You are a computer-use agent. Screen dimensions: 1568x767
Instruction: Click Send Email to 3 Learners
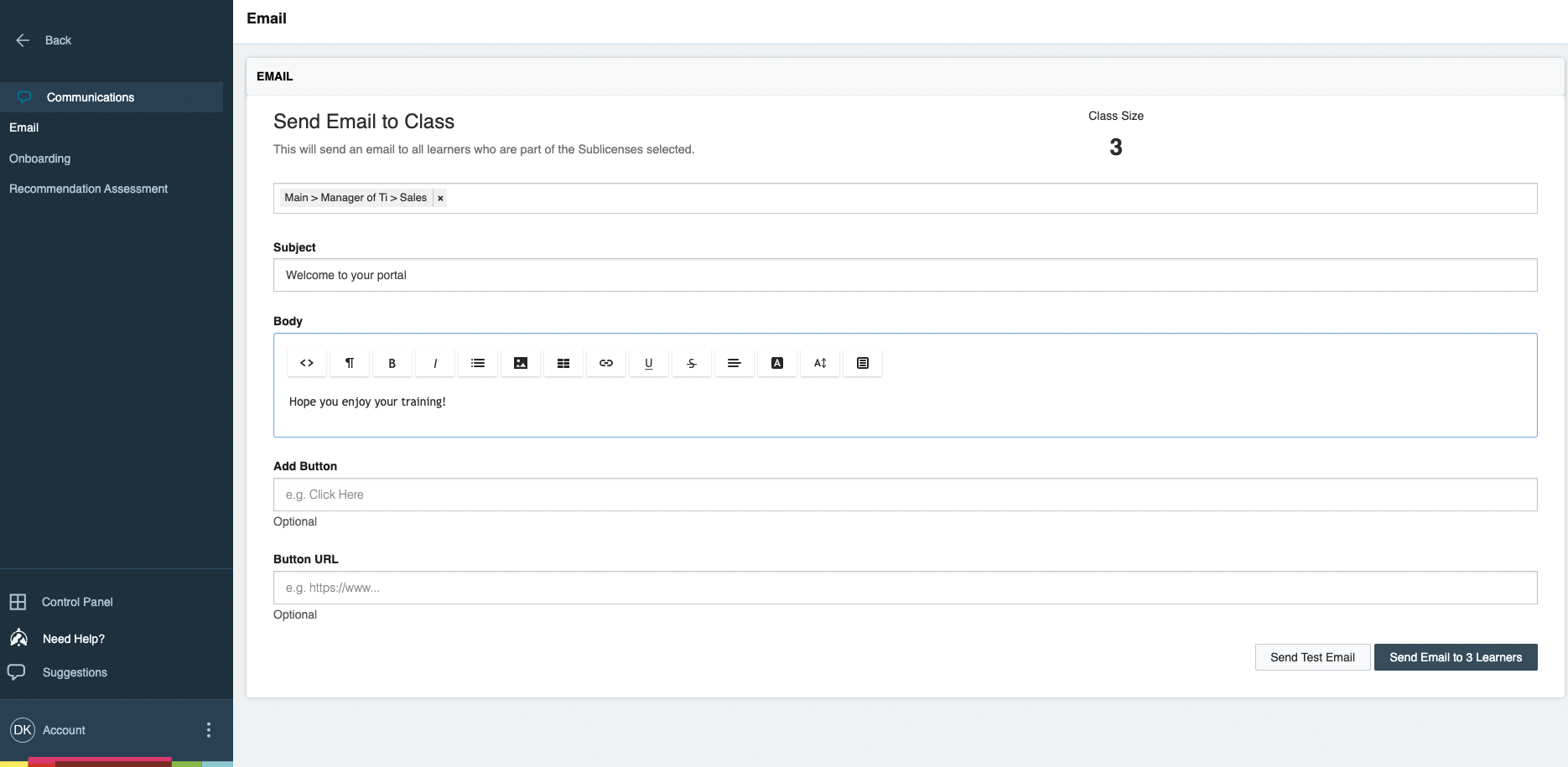1455,656
